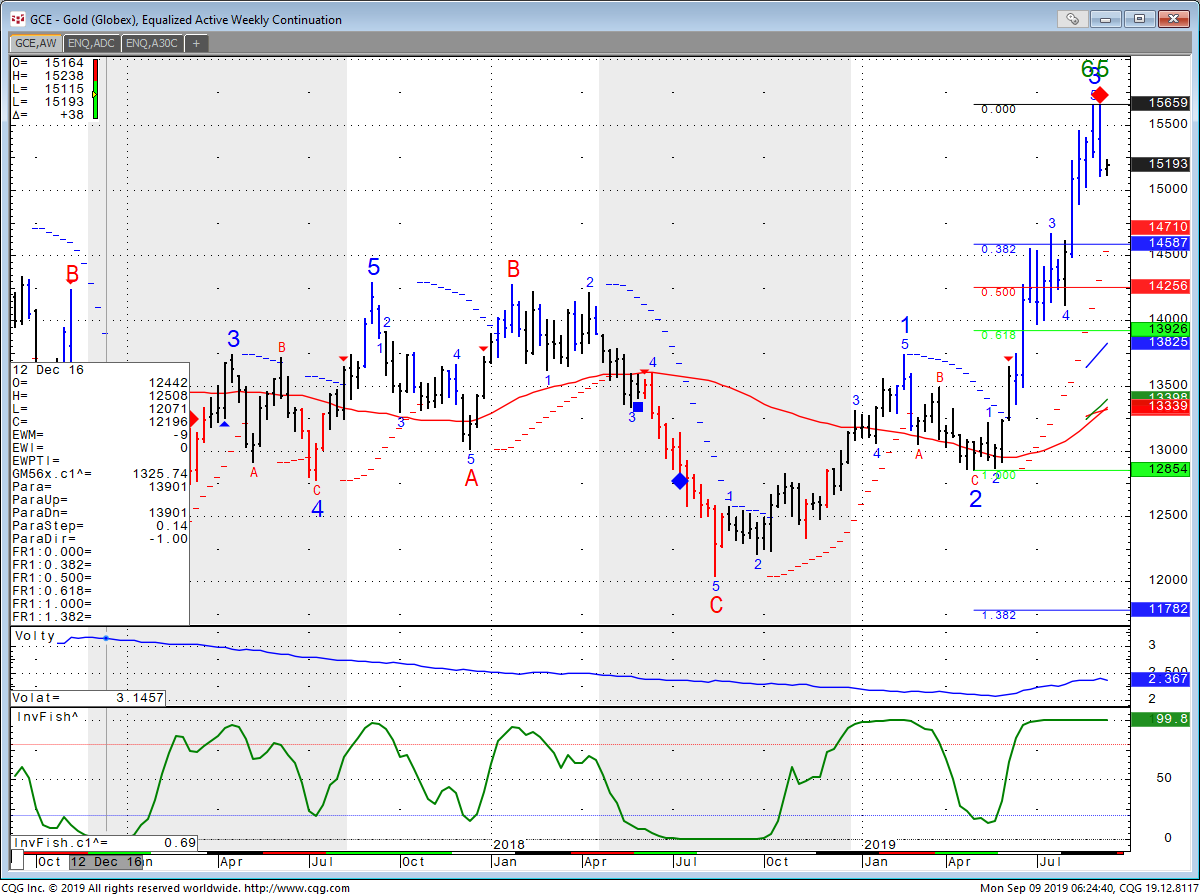Click the small blue square marker on chart
1200x896 pixels.
click(x=639, y=406)
